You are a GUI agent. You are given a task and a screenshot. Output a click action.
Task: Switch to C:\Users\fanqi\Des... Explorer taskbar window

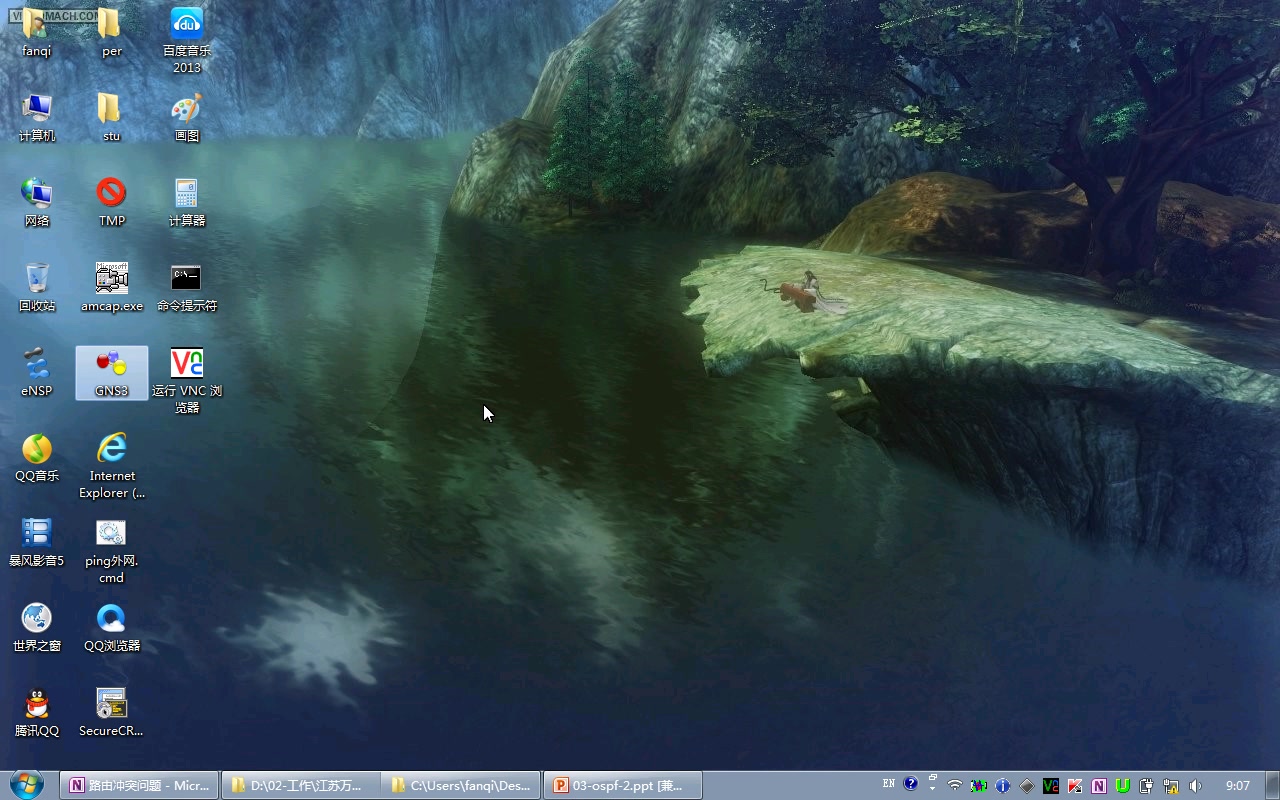coord(461,785)
